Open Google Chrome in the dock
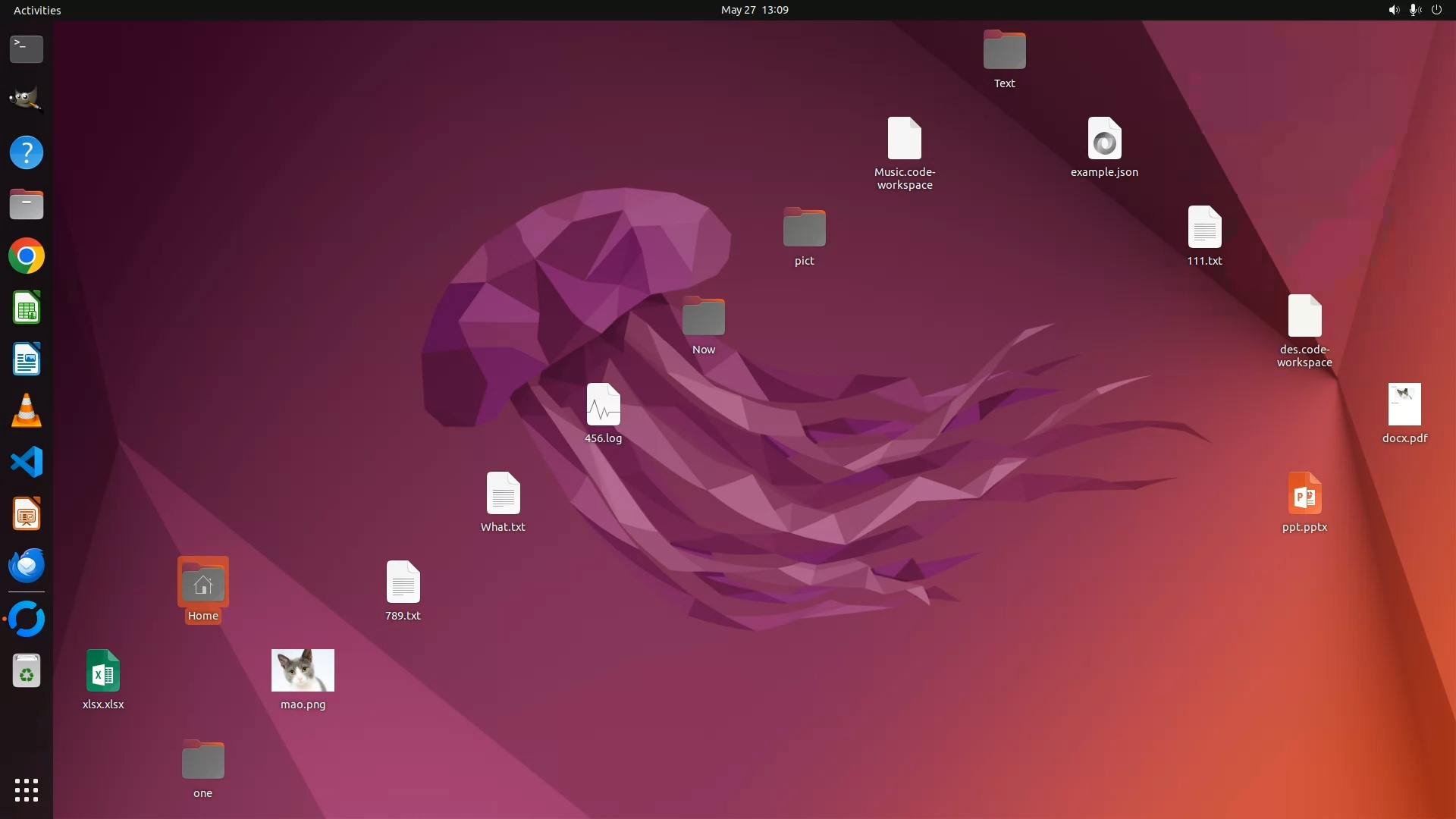The width and height of the screenshot is (1456, 819). pos(27,256)
